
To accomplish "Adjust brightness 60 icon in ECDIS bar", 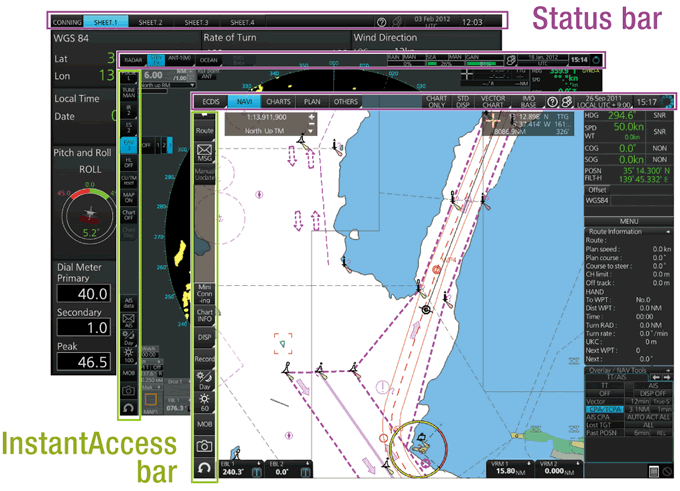I will 204,402.
